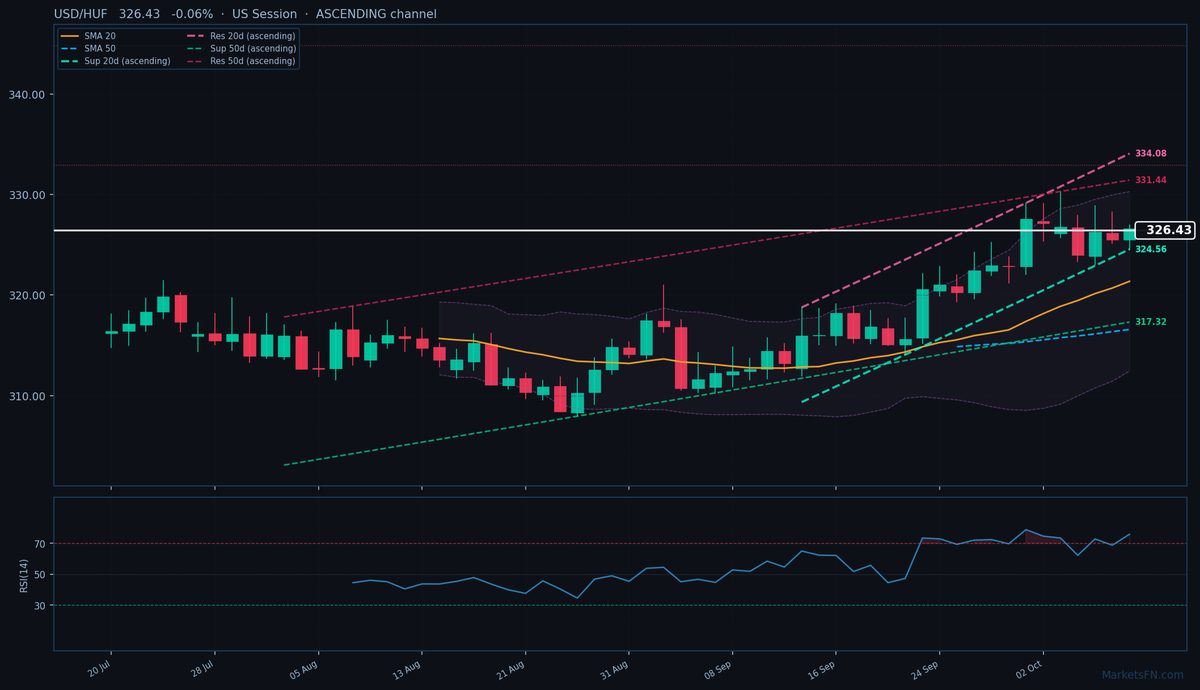Click the USD/HUF pair name in the chart title

coord(82,14)
